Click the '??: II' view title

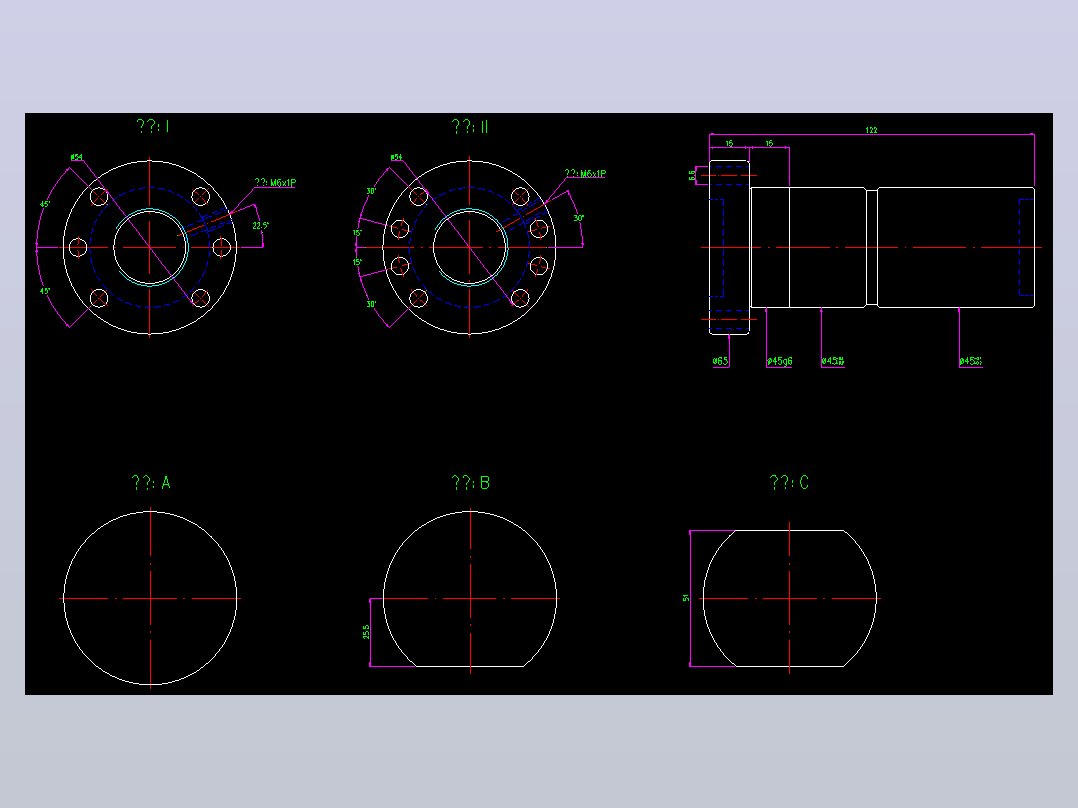470,127
